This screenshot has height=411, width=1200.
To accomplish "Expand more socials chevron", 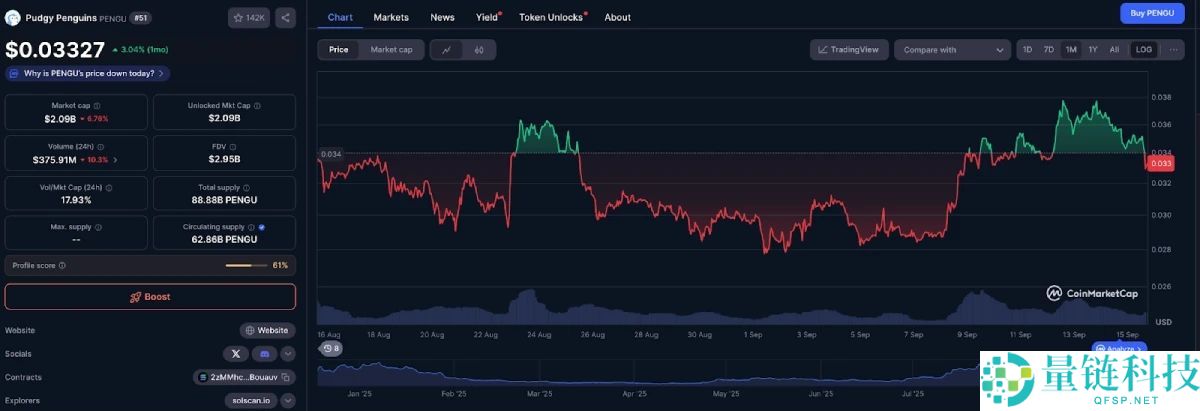I will coord(288,353).
